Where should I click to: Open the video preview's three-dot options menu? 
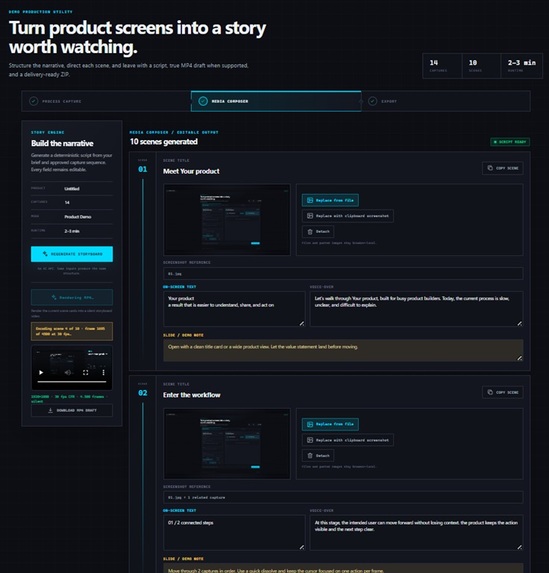pyautogui.click(x=103, y=372)
